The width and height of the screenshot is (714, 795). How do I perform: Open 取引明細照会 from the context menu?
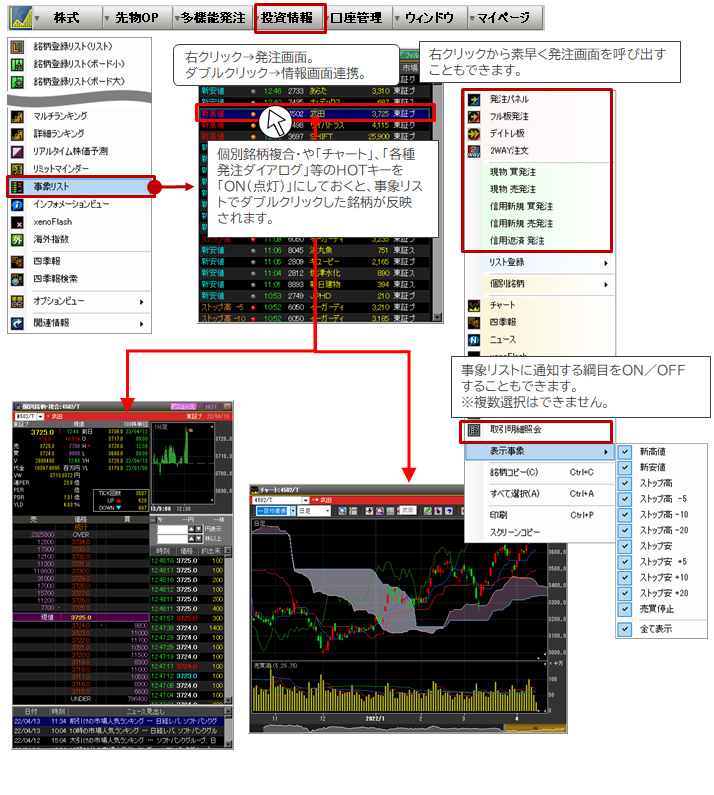(538, 430)
